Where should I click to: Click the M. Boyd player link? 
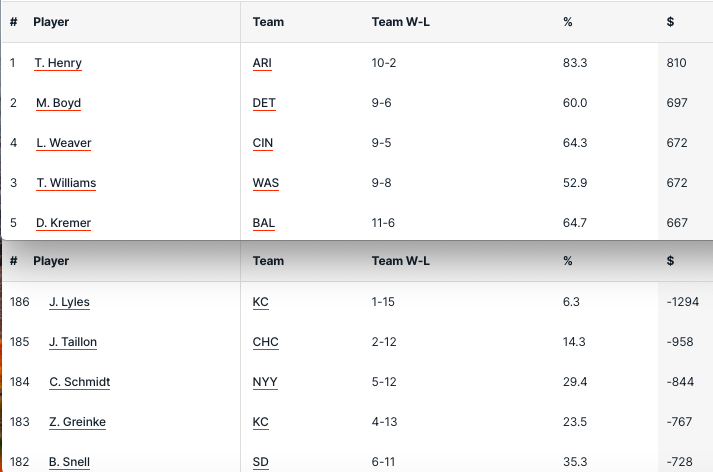coord(58,103)
